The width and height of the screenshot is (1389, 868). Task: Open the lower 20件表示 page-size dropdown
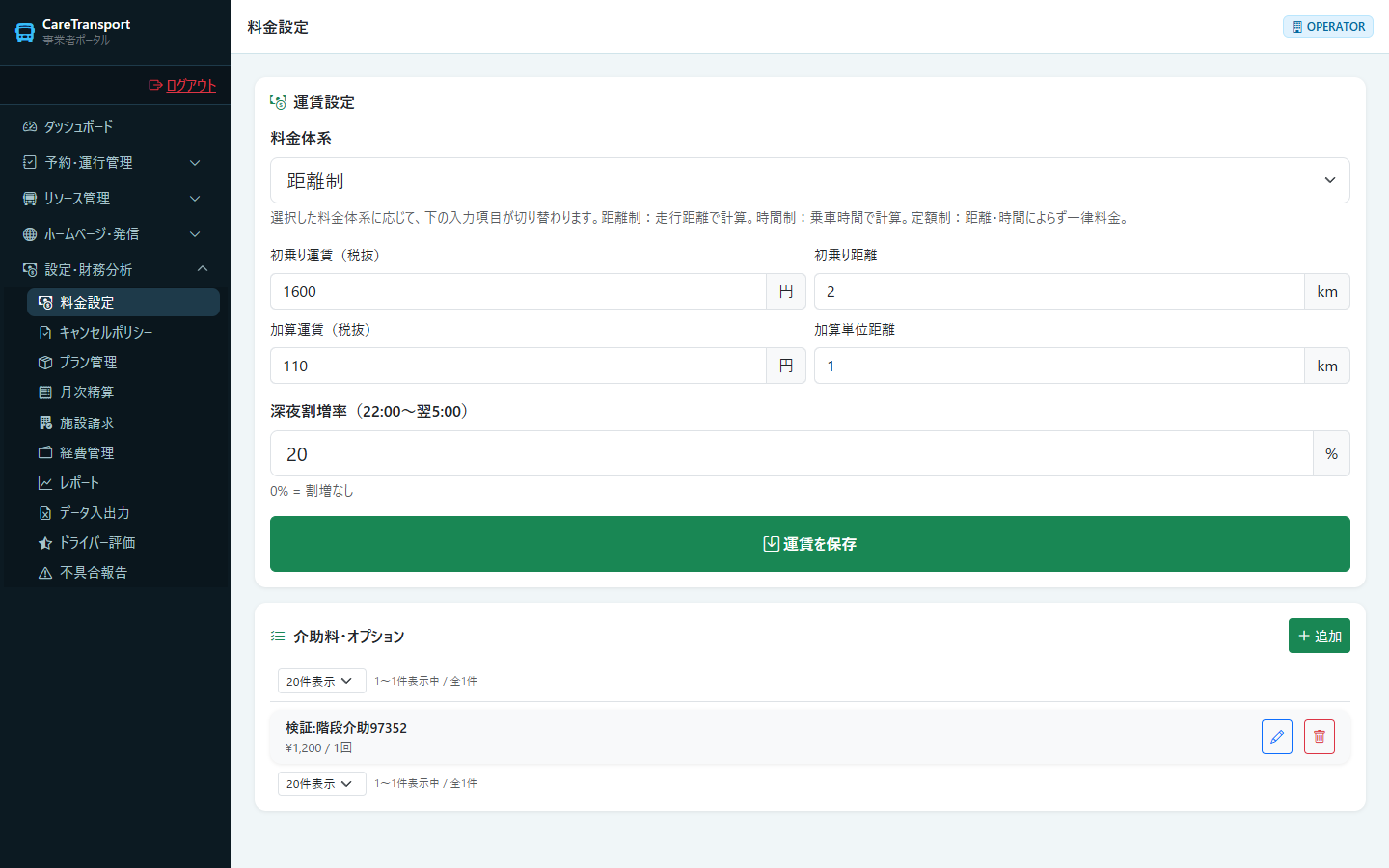coord(322,783)
